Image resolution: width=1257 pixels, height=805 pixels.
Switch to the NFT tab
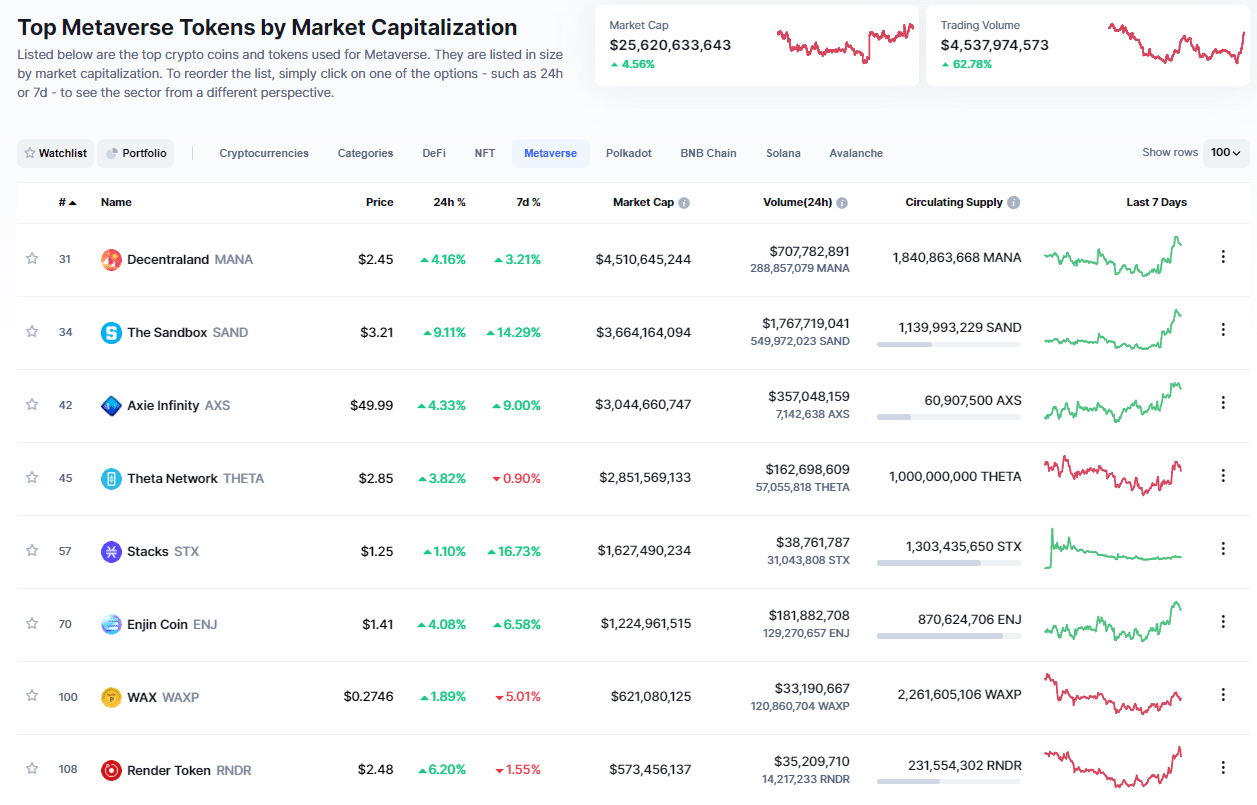click(485, 153)
